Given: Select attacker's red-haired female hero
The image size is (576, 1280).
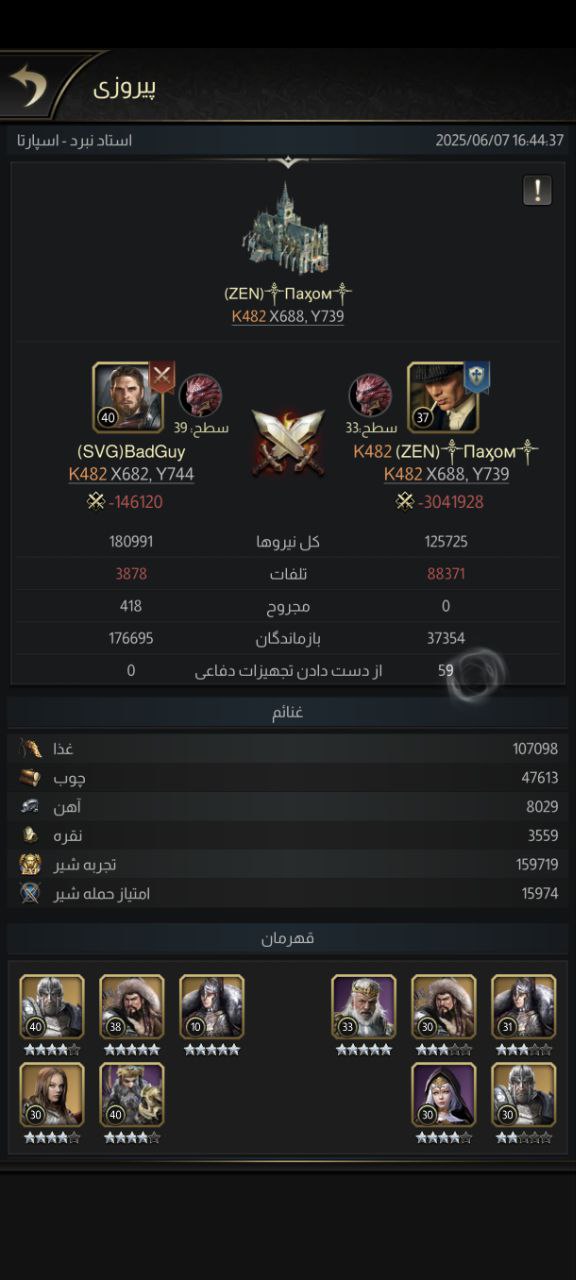Looking at the screenshot, I should [x=52, y=1095].
